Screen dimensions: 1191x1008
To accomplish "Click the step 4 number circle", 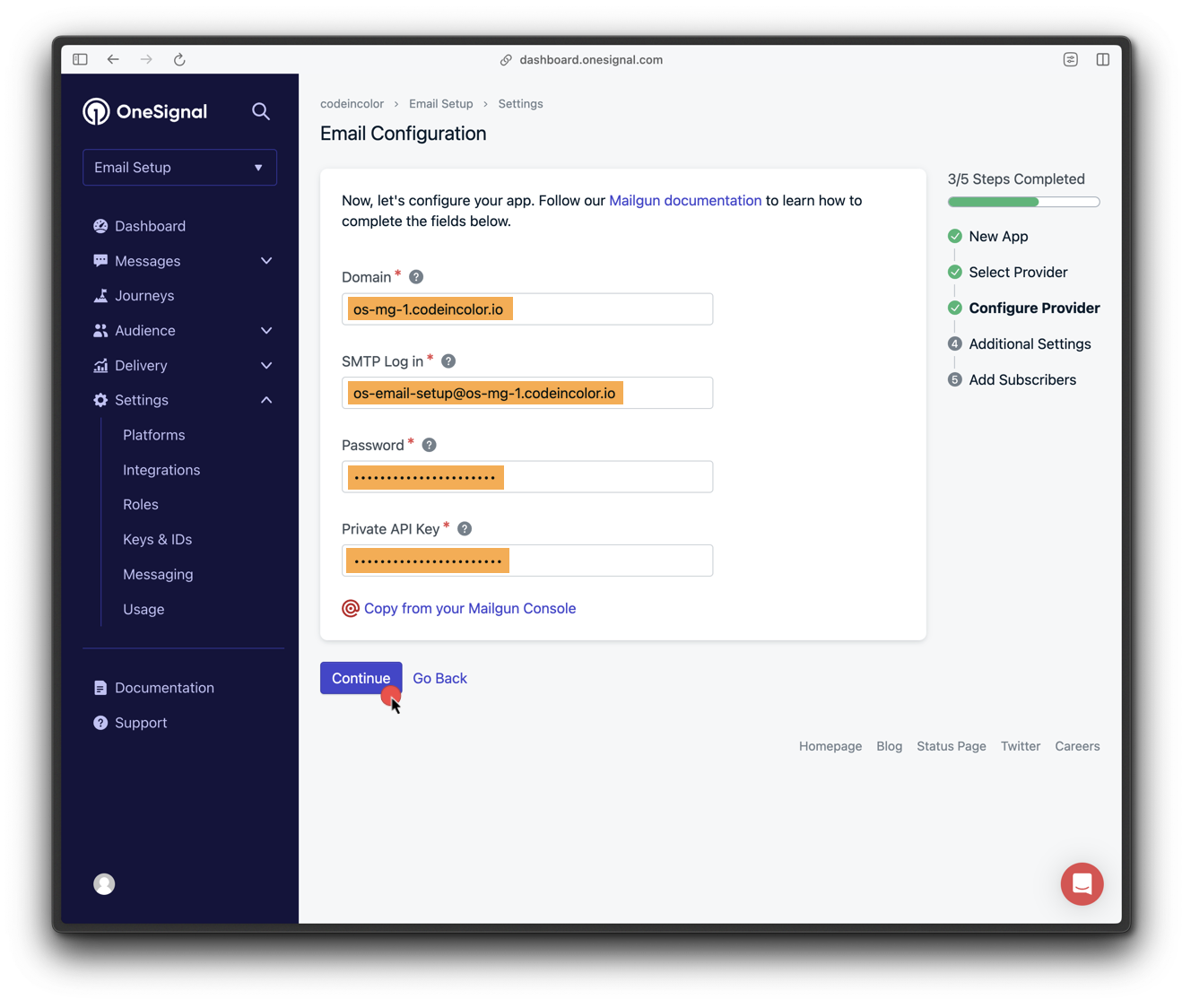I will point(955,344).
